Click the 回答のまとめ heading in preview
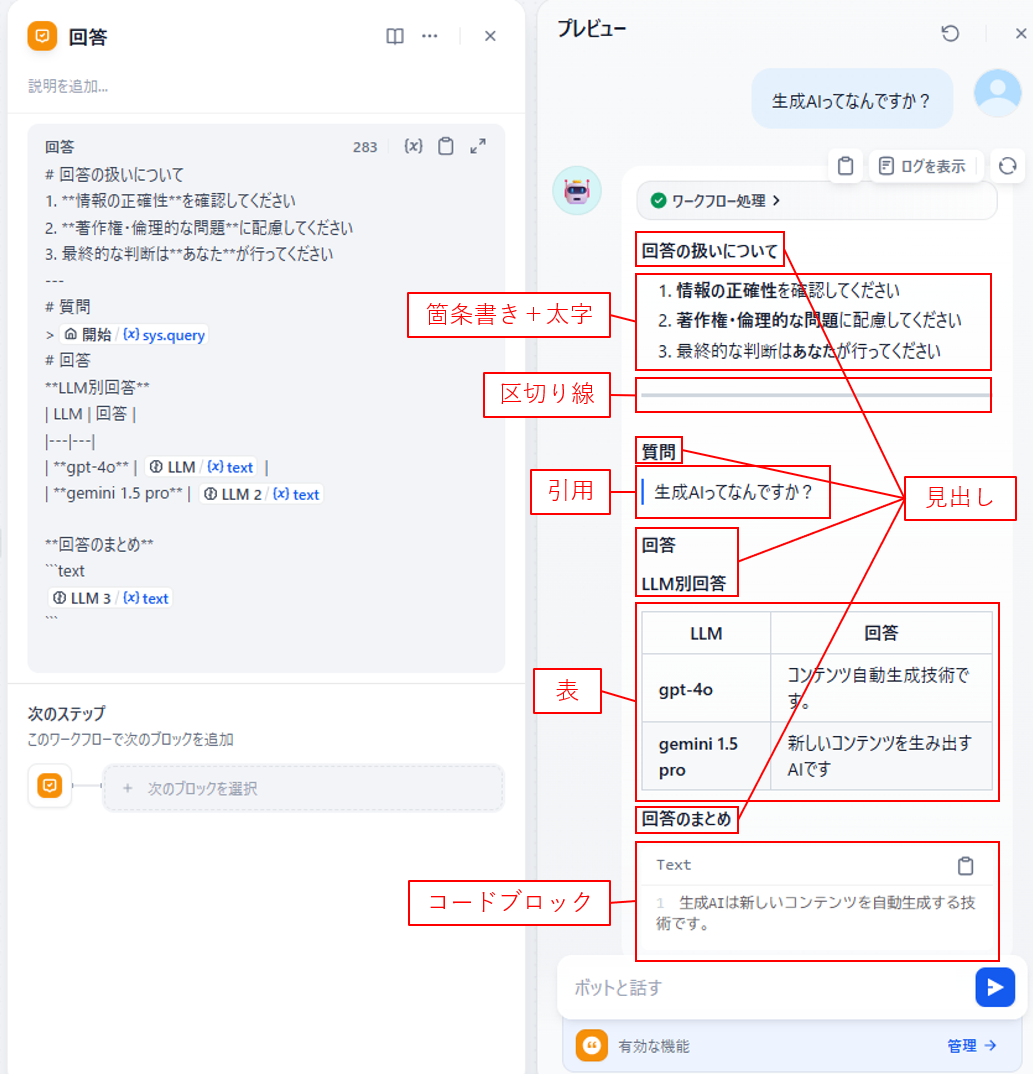 686,819
